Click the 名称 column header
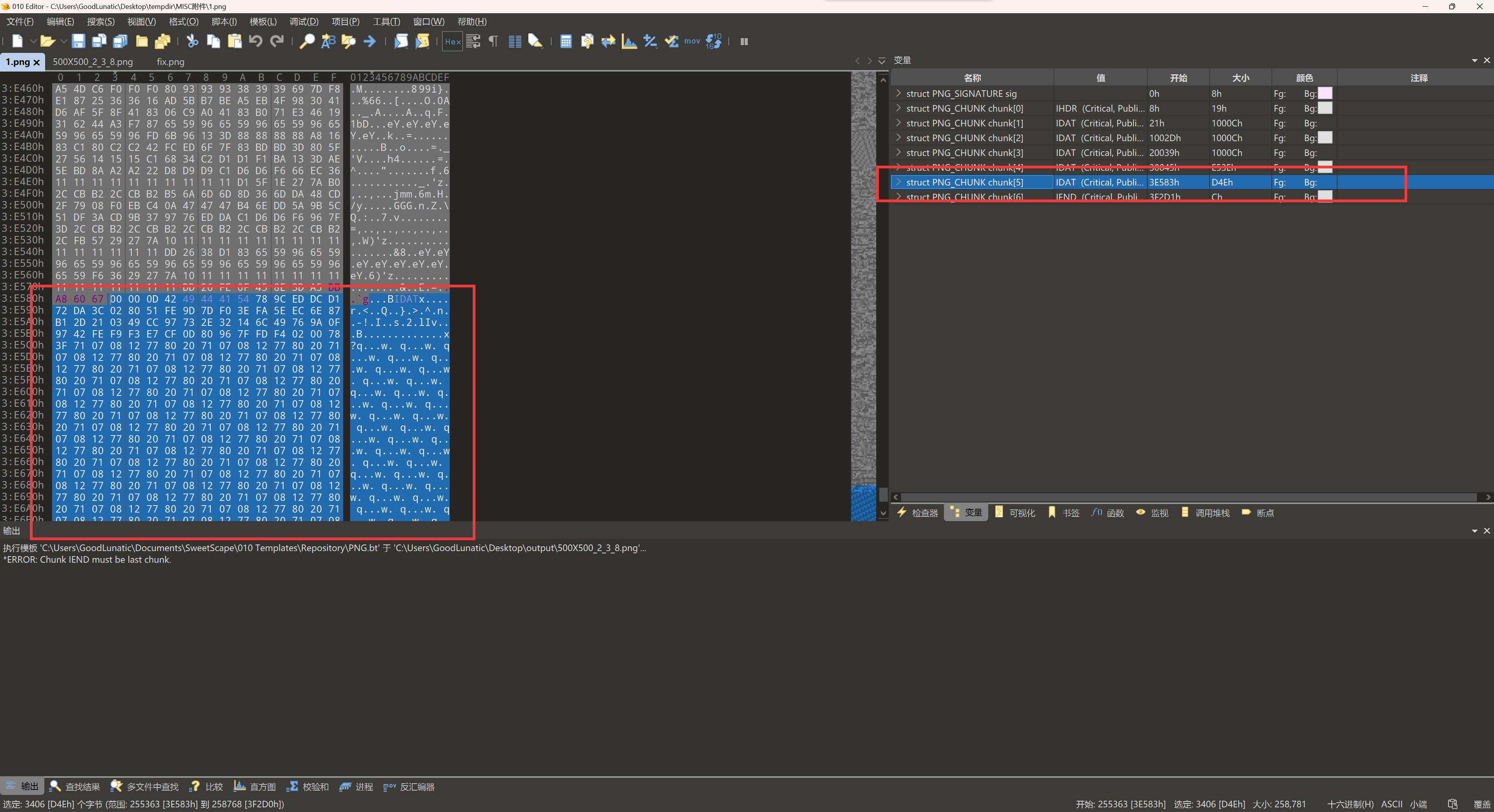 [x=972, y=78]
